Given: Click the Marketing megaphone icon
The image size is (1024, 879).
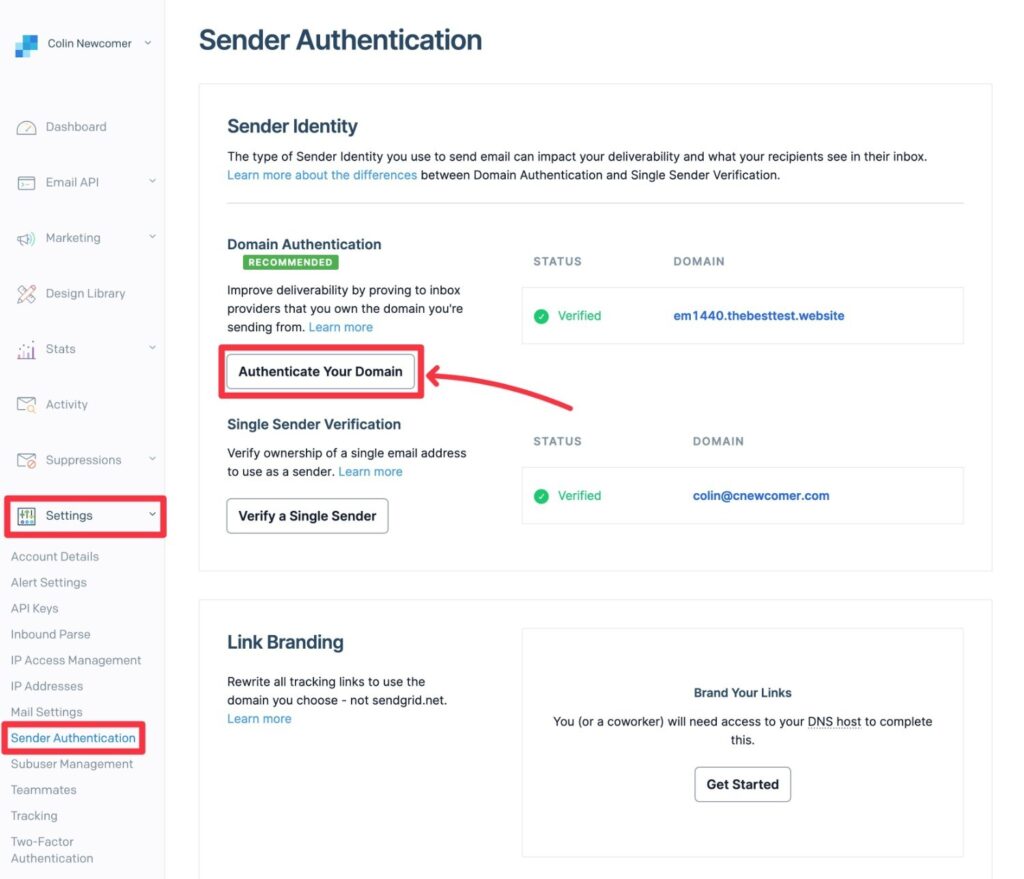Looking at the screenshot, I should 27,238.
